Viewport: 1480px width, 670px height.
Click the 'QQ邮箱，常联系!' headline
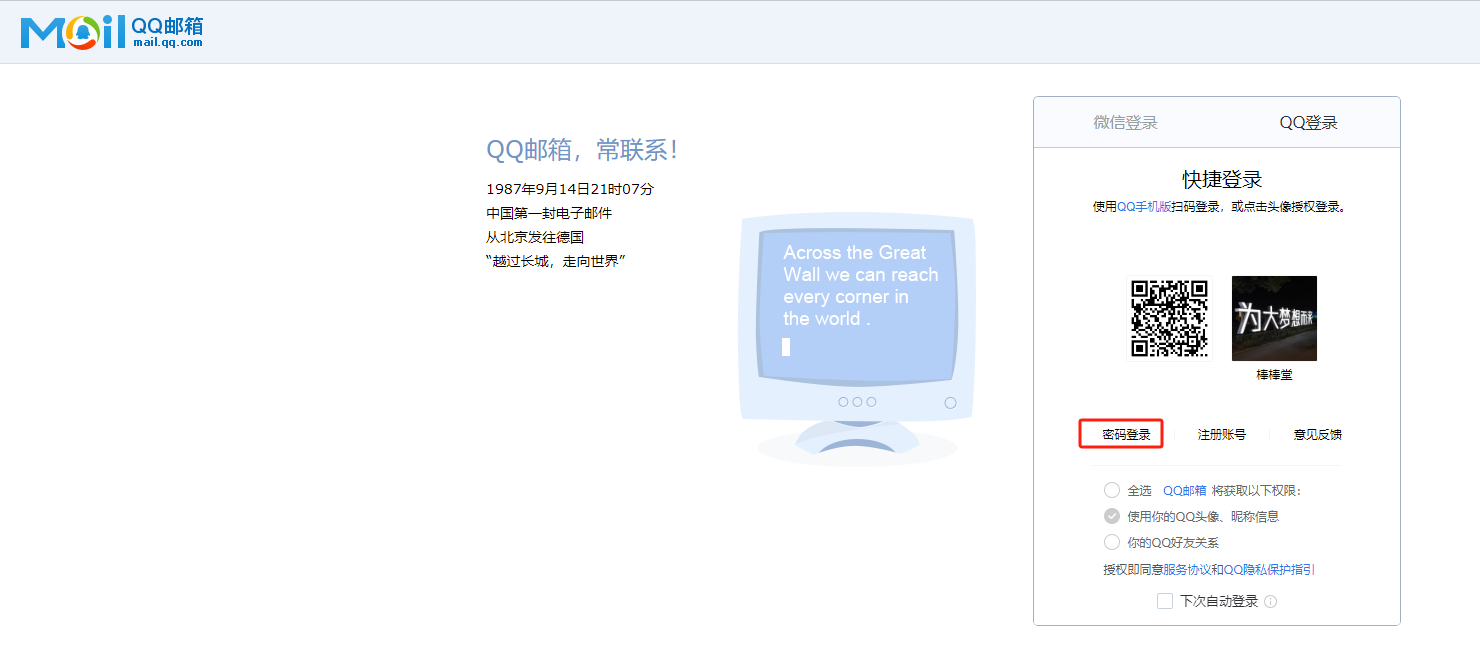point(582,150)
